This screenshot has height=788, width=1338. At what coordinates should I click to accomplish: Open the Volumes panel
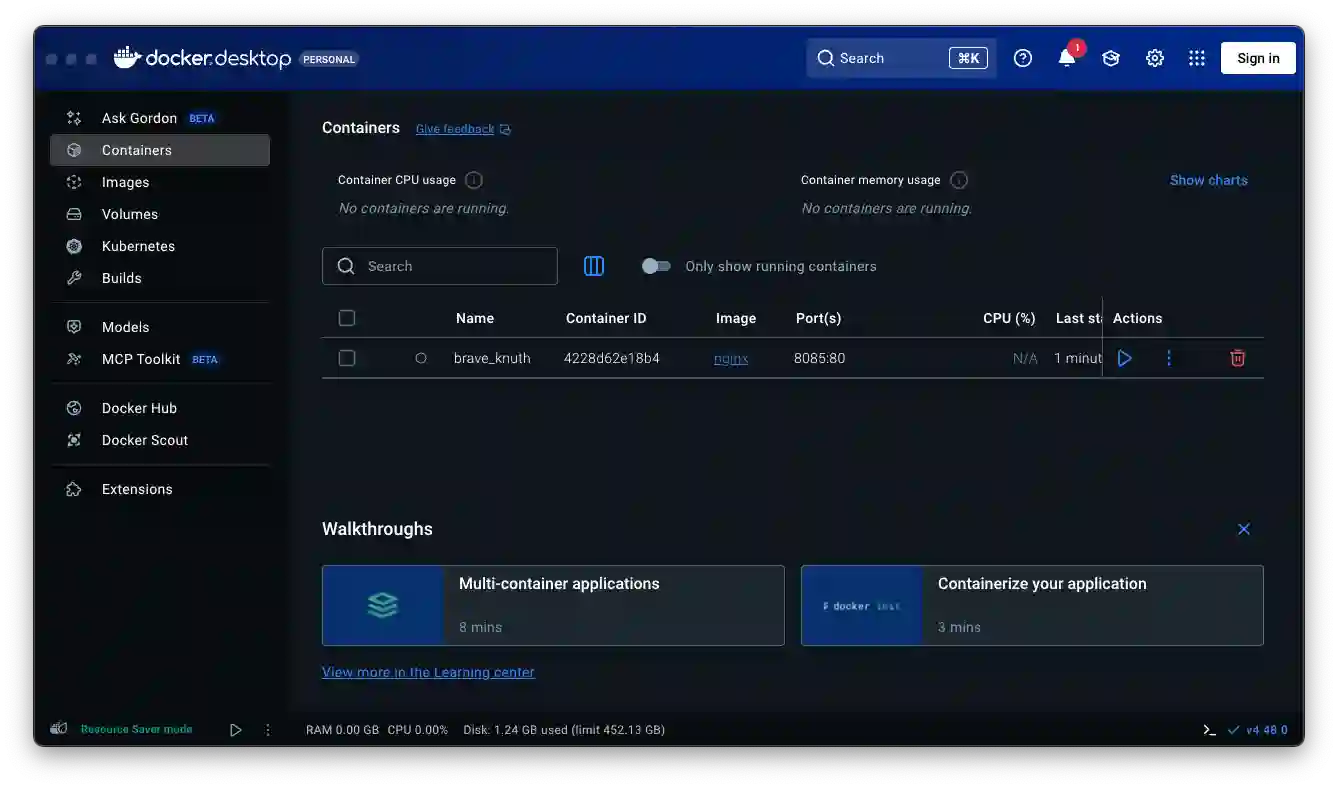pos(129,214)
